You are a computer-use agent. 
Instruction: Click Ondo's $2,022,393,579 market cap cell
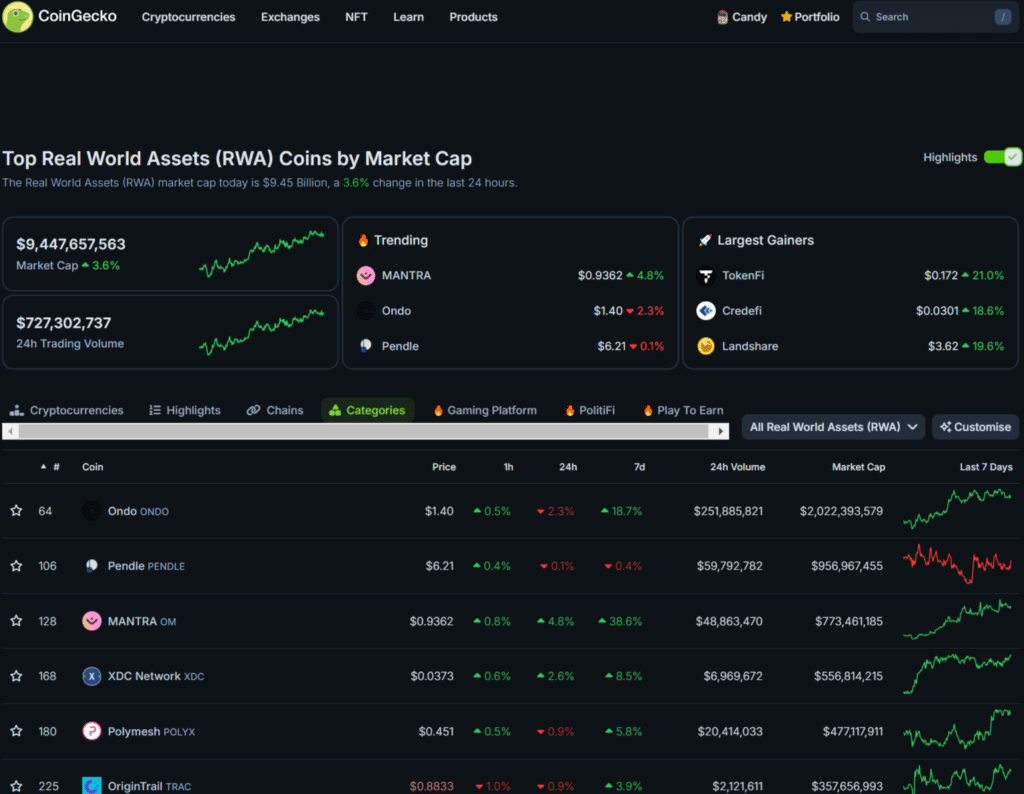[x=841, y=511]
